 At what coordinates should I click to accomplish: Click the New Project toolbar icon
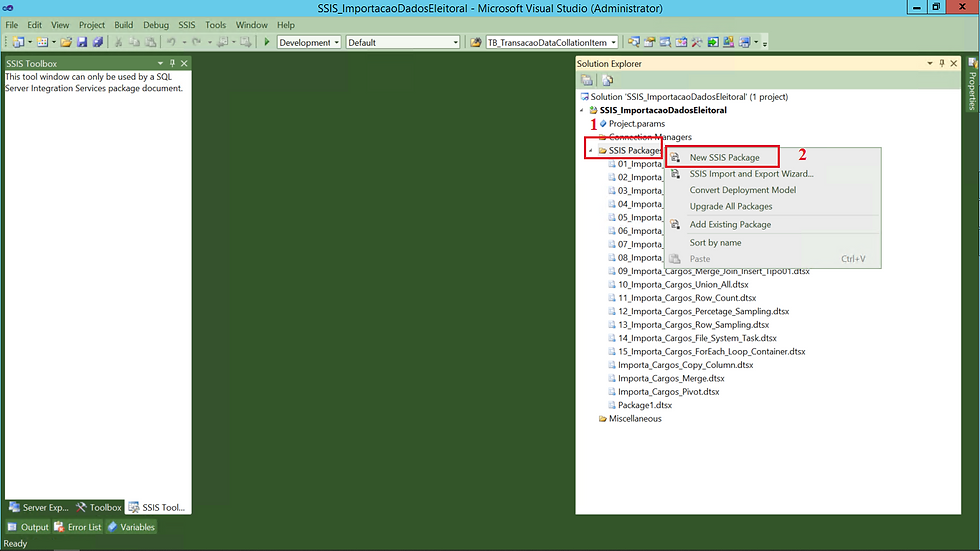tap(18, 42)
